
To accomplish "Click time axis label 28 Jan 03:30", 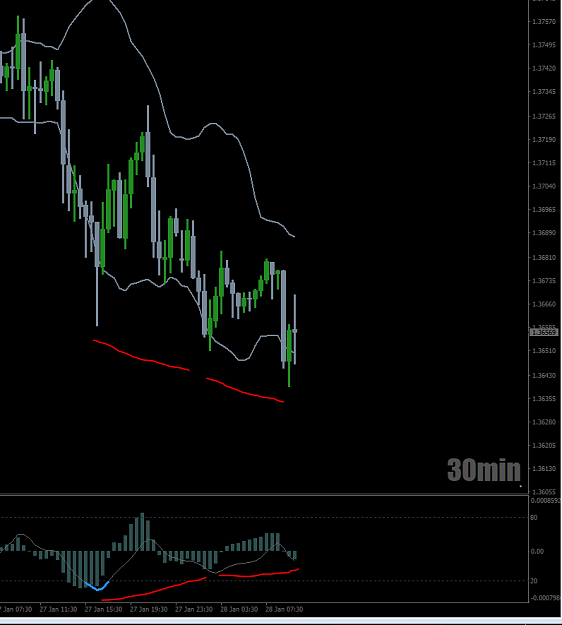I will tap(239, 609).
